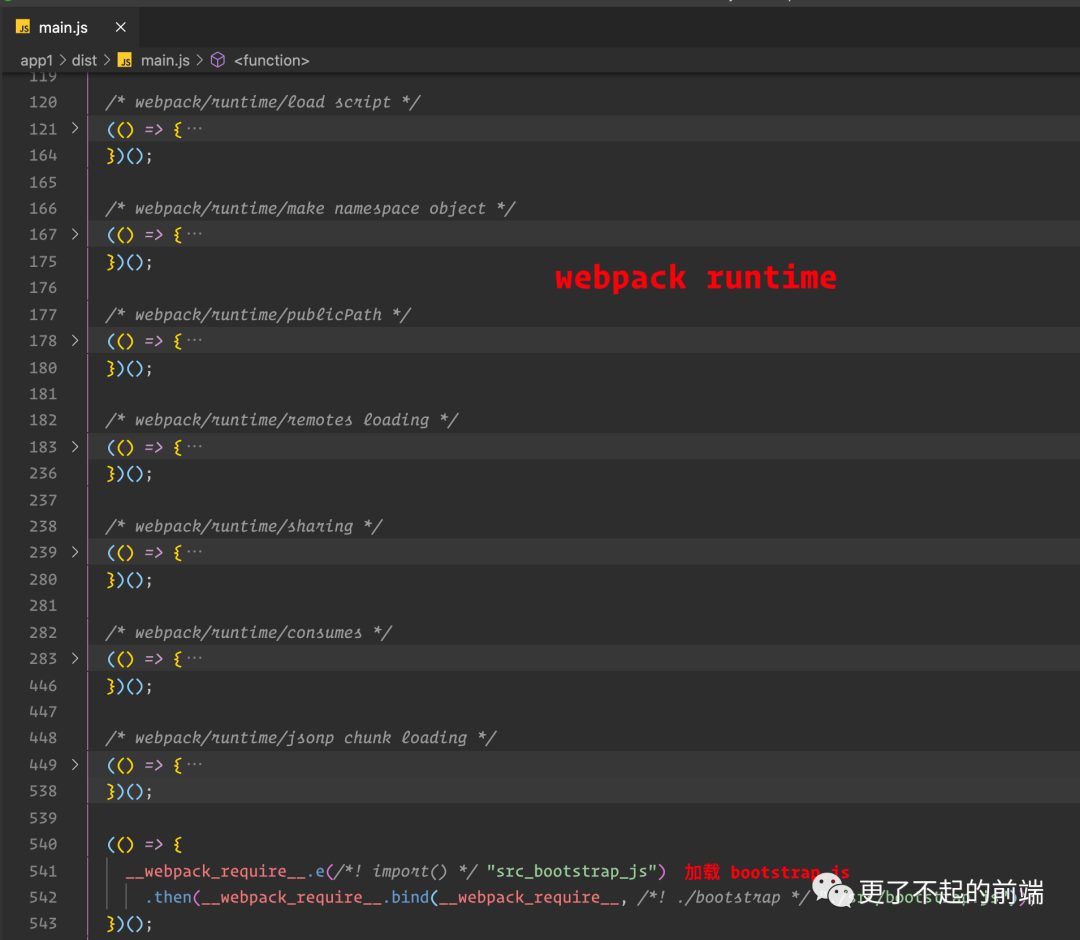Click the '/*! import() */' comment on line 541

point(406,871)
